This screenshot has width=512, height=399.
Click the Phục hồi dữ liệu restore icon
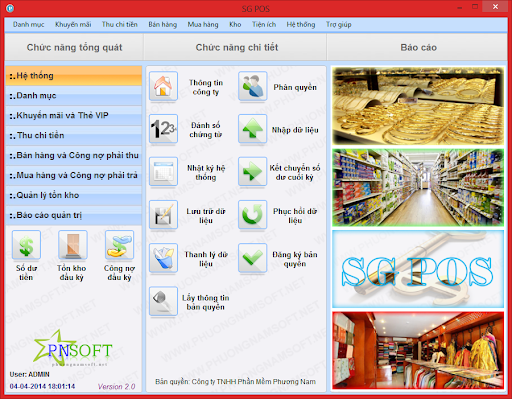pyautogui.click(x=253, y=215)
